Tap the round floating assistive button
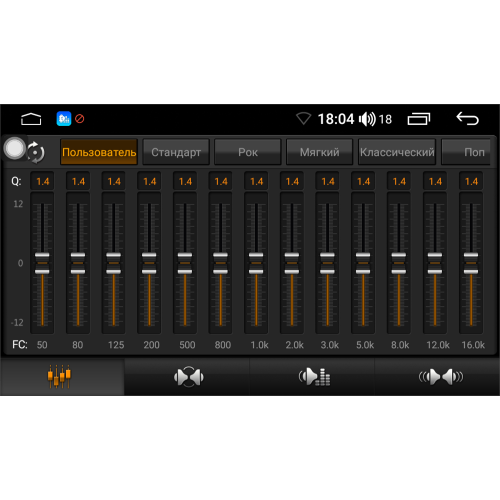 14,148
